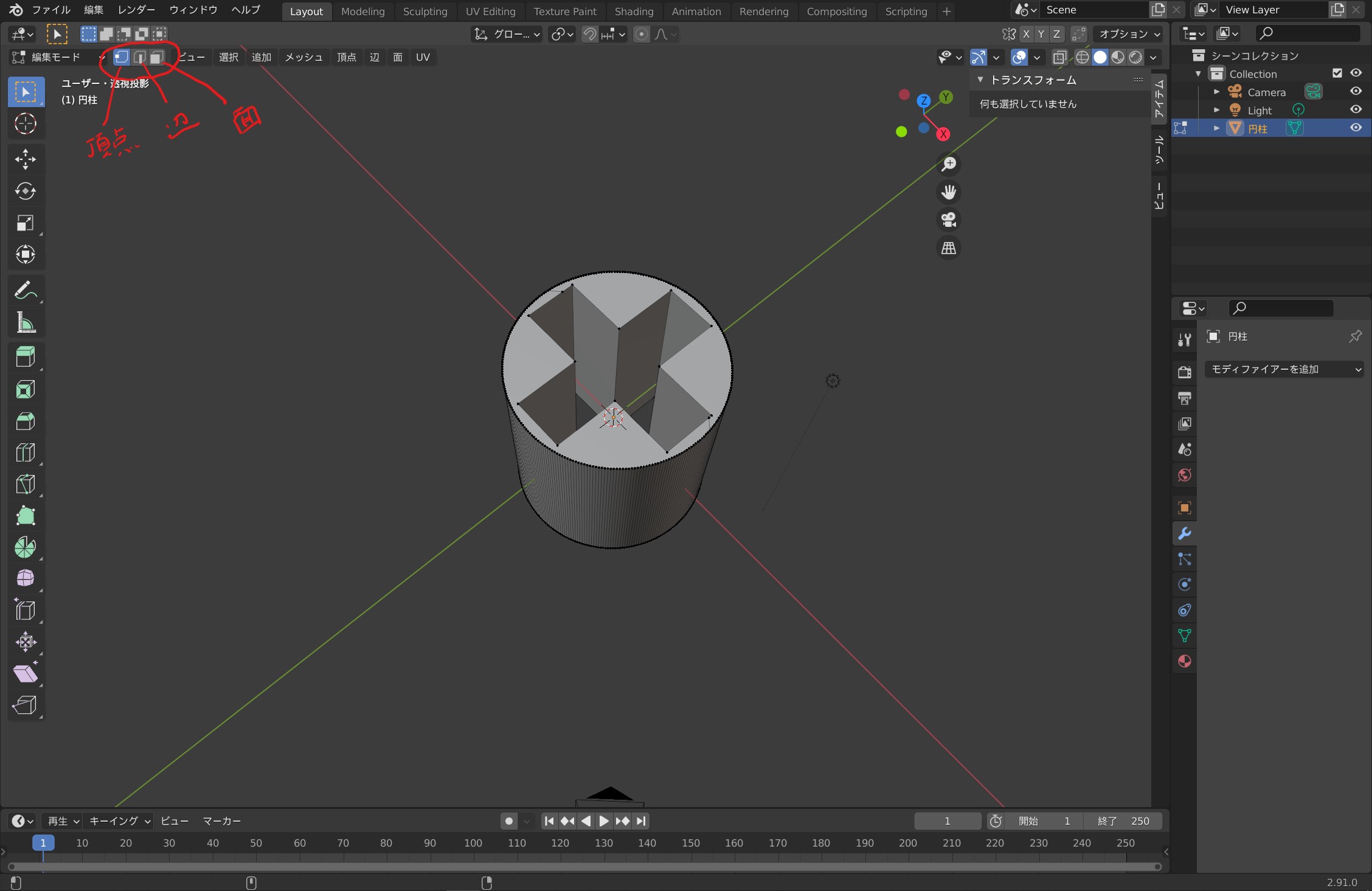1372x891 pixels.
Task: Click the Rotate tool icon
Action: (x=25, y=191)
